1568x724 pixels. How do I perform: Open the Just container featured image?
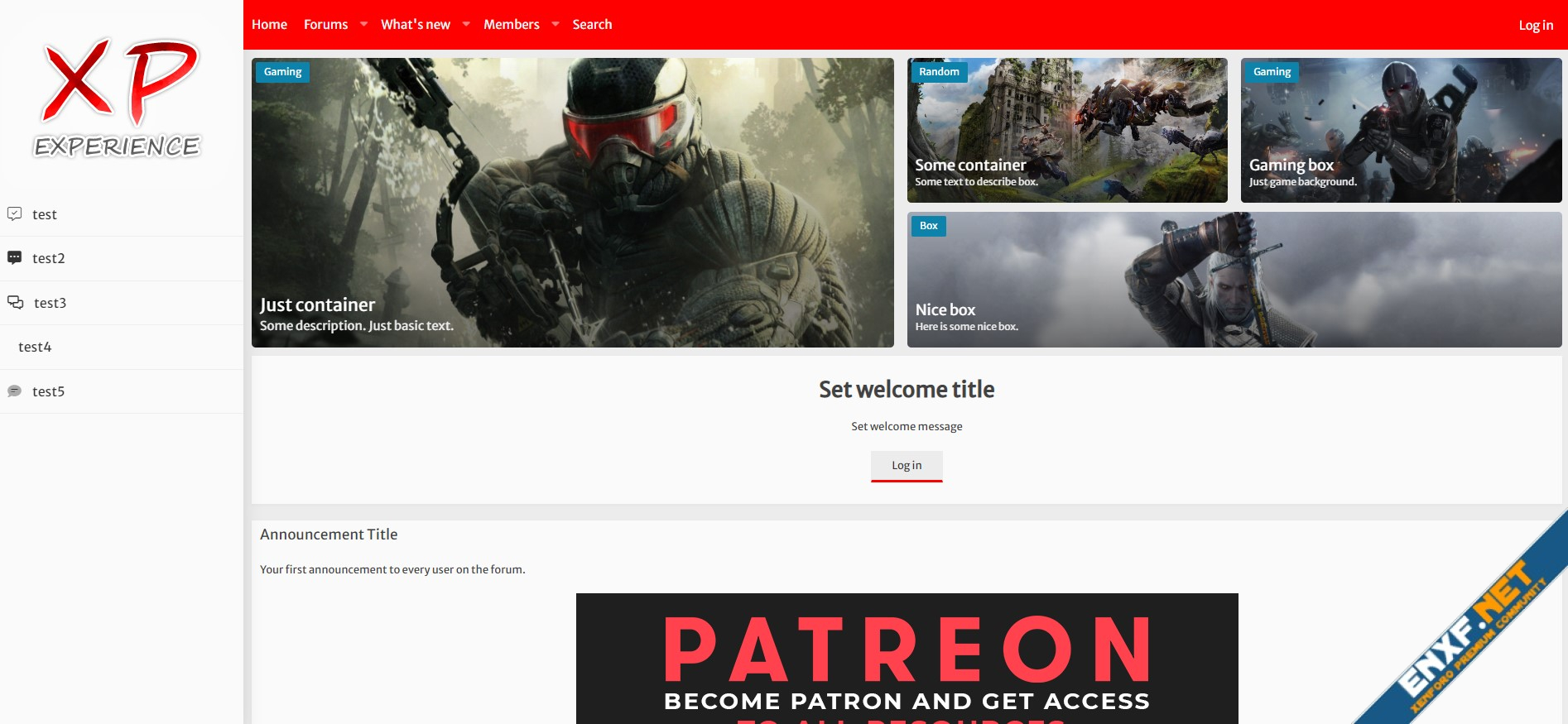click(572, 202)
